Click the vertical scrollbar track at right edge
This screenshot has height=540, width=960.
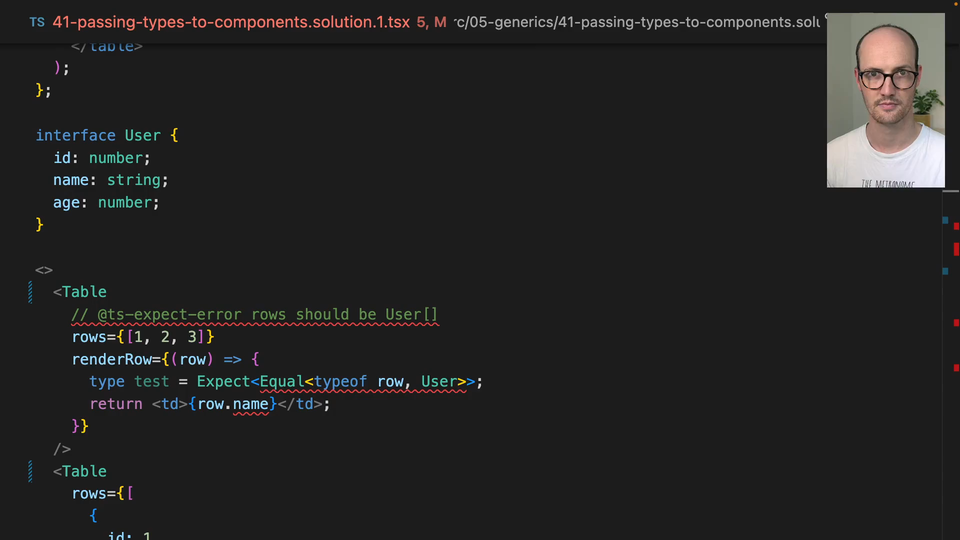(x=950, y=367)
